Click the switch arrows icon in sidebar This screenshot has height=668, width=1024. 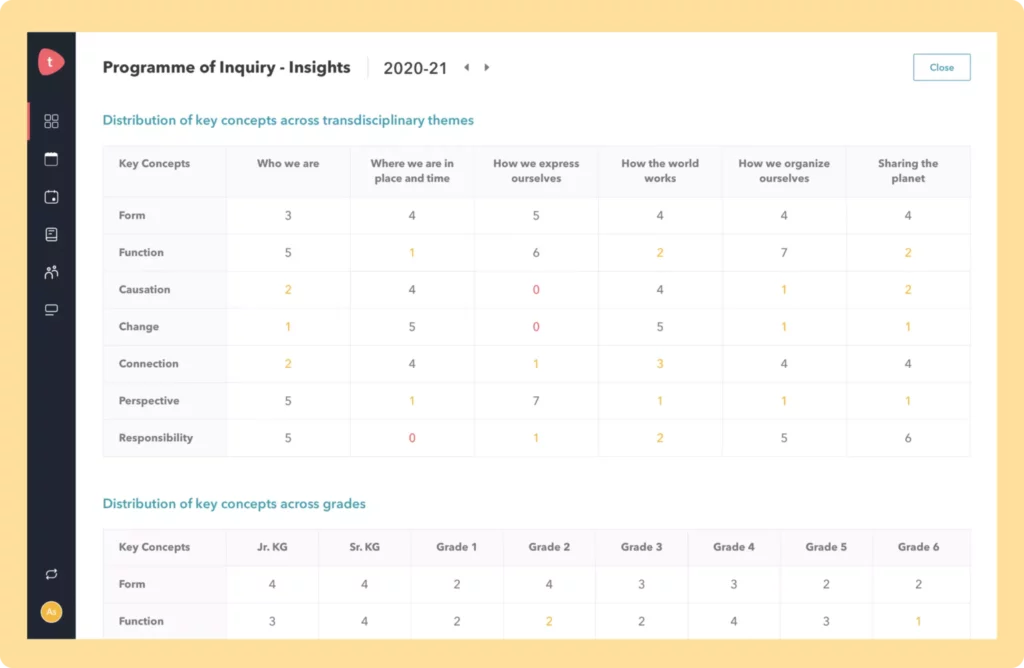52,574
